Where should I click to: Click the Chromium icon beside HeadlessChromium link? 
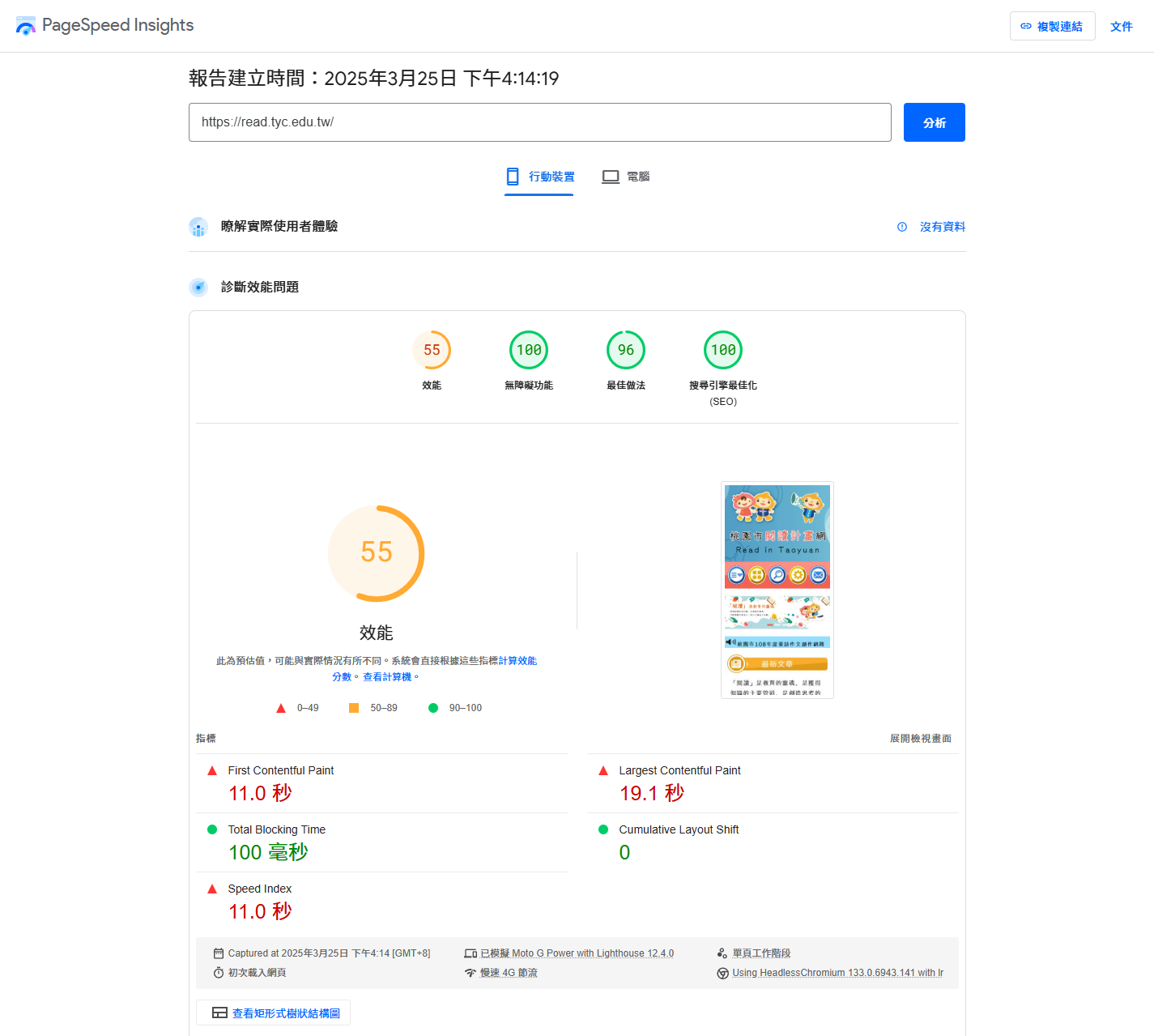722,972
